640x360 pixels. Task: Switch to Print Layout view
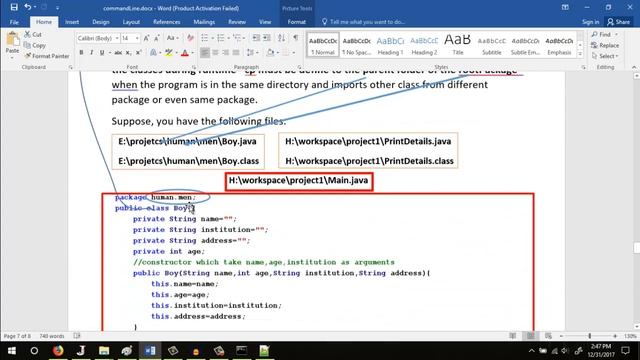point(530,336)
